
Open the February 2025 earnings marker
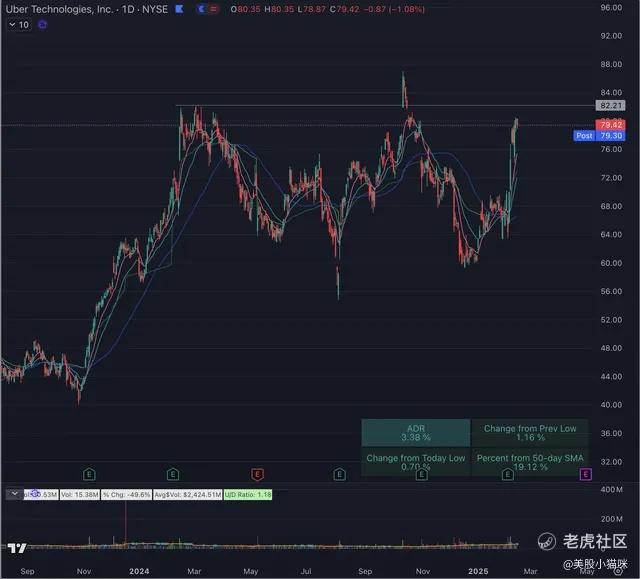pos(507,474)
